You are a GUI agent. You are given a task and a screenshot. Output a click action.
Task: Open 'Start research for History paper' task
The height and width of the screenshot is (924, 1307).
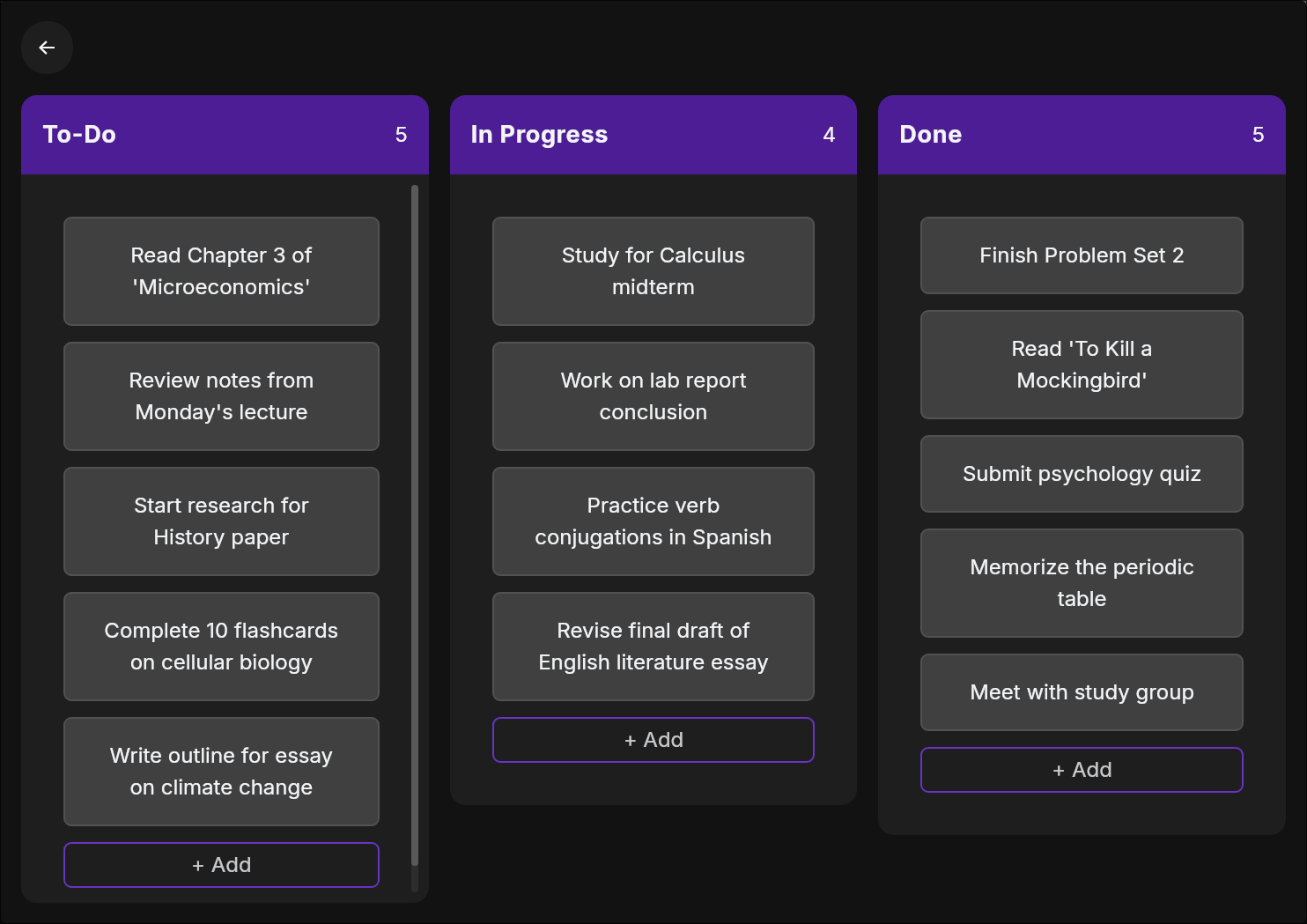coord(221,521)
